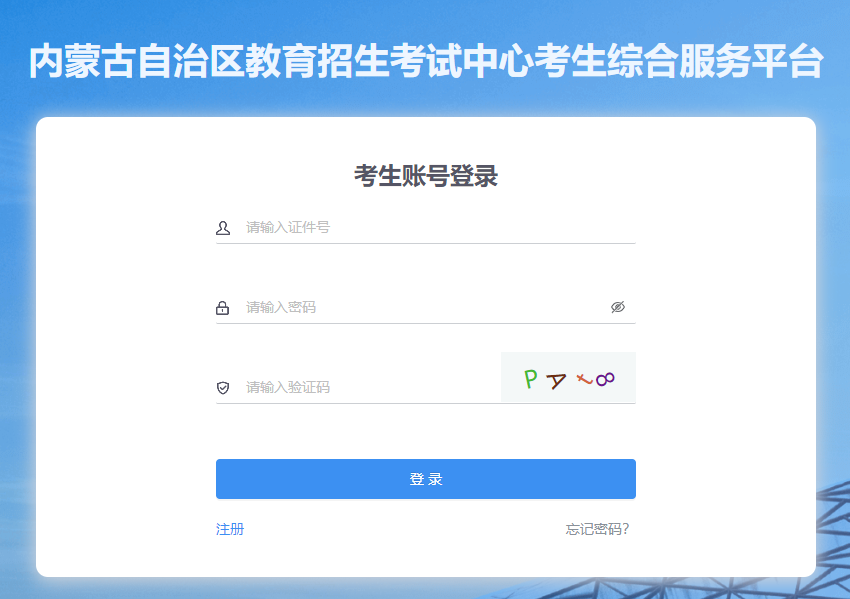This screenshot has width=850, height=599.
Task: Click the small red character in captcha
Action: 582,377
